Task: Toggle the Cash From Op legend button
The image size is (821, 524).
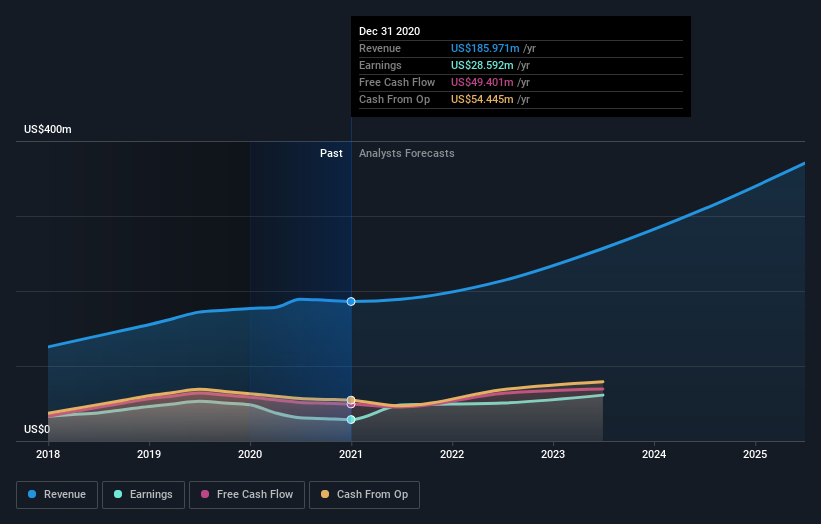Action: click(364, 495)
